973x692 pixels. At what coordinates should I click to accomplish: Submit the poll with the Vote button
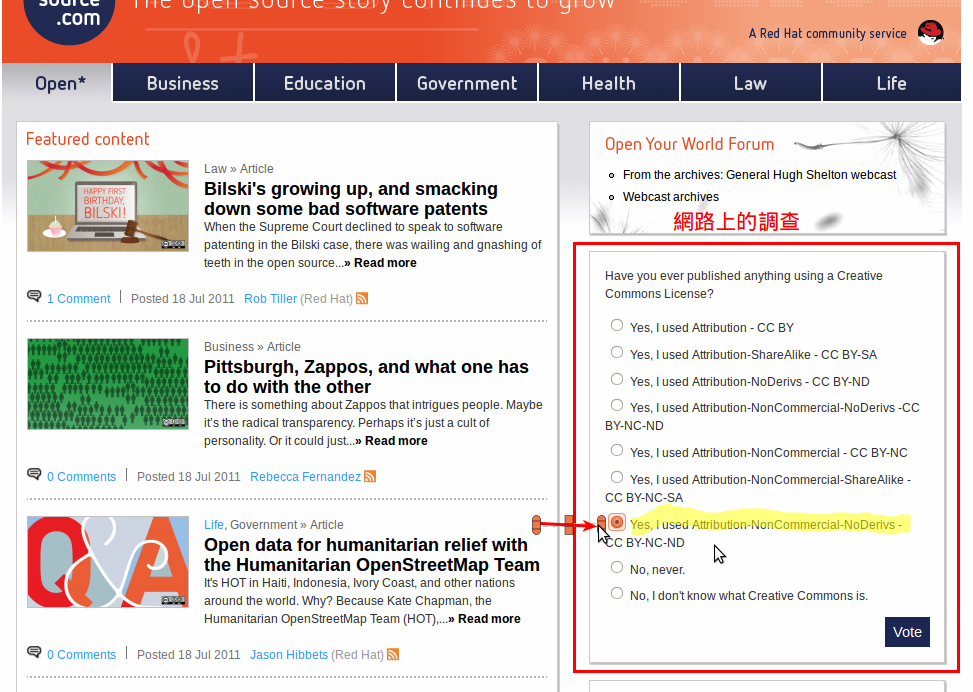pyautogui.click(x=907, y=632)
